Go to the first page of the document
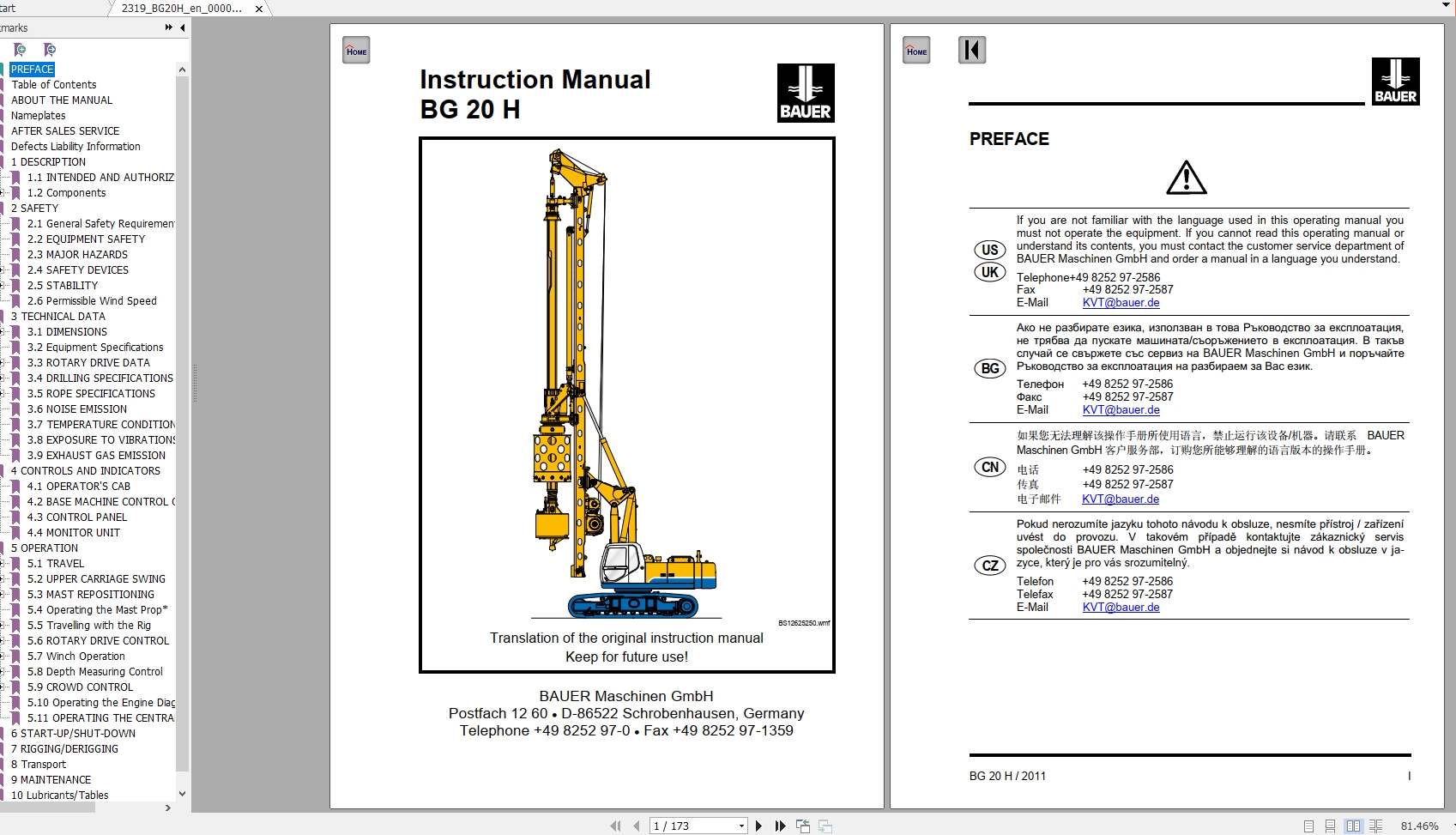The height and width of the screenshot is (835, 1456). click(615, 826)
